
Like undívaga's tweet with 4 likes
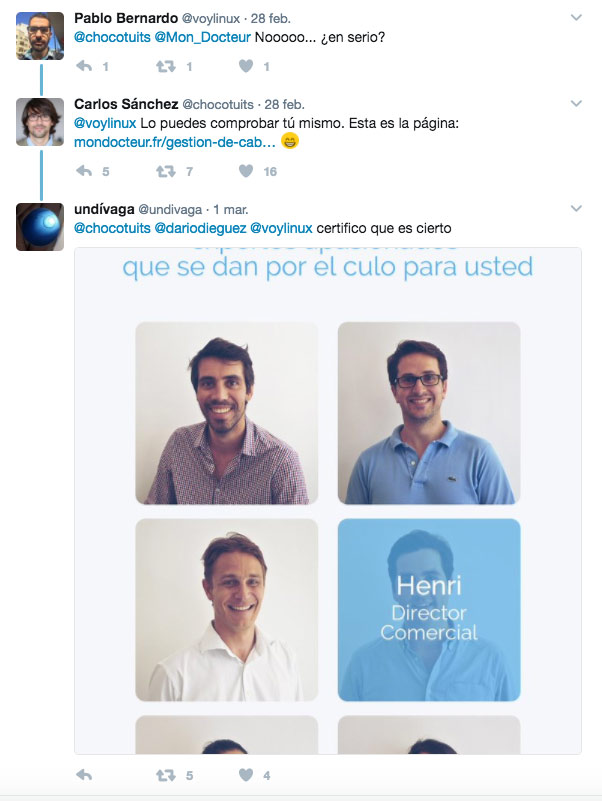[246, 775]
